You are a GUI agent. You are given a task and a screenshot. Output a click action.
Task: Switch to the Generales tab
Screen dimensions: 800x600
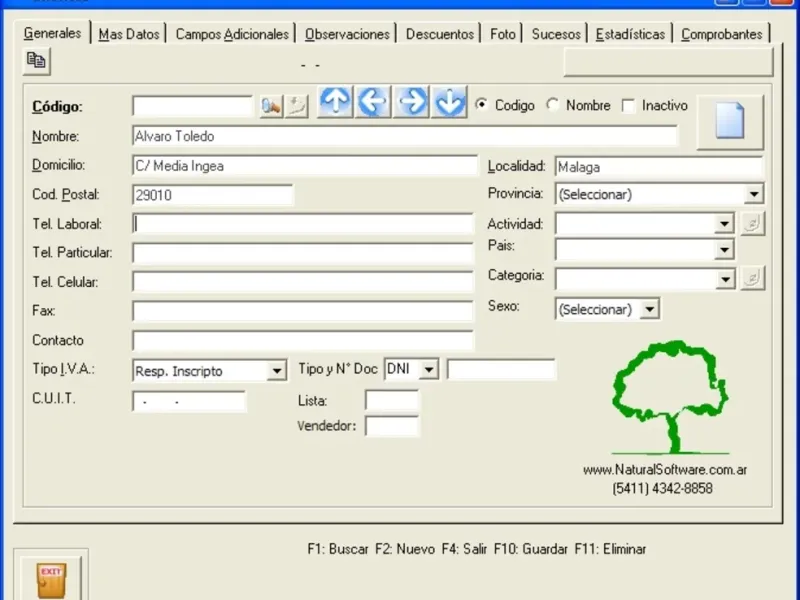click(x=53, y=33)
